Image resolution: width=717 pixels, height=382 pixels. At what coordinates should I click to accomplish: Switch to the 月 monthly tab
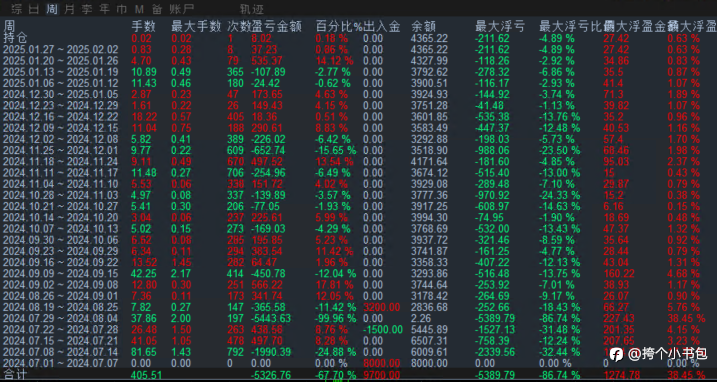pyautogui.click(x=70, y=9)
